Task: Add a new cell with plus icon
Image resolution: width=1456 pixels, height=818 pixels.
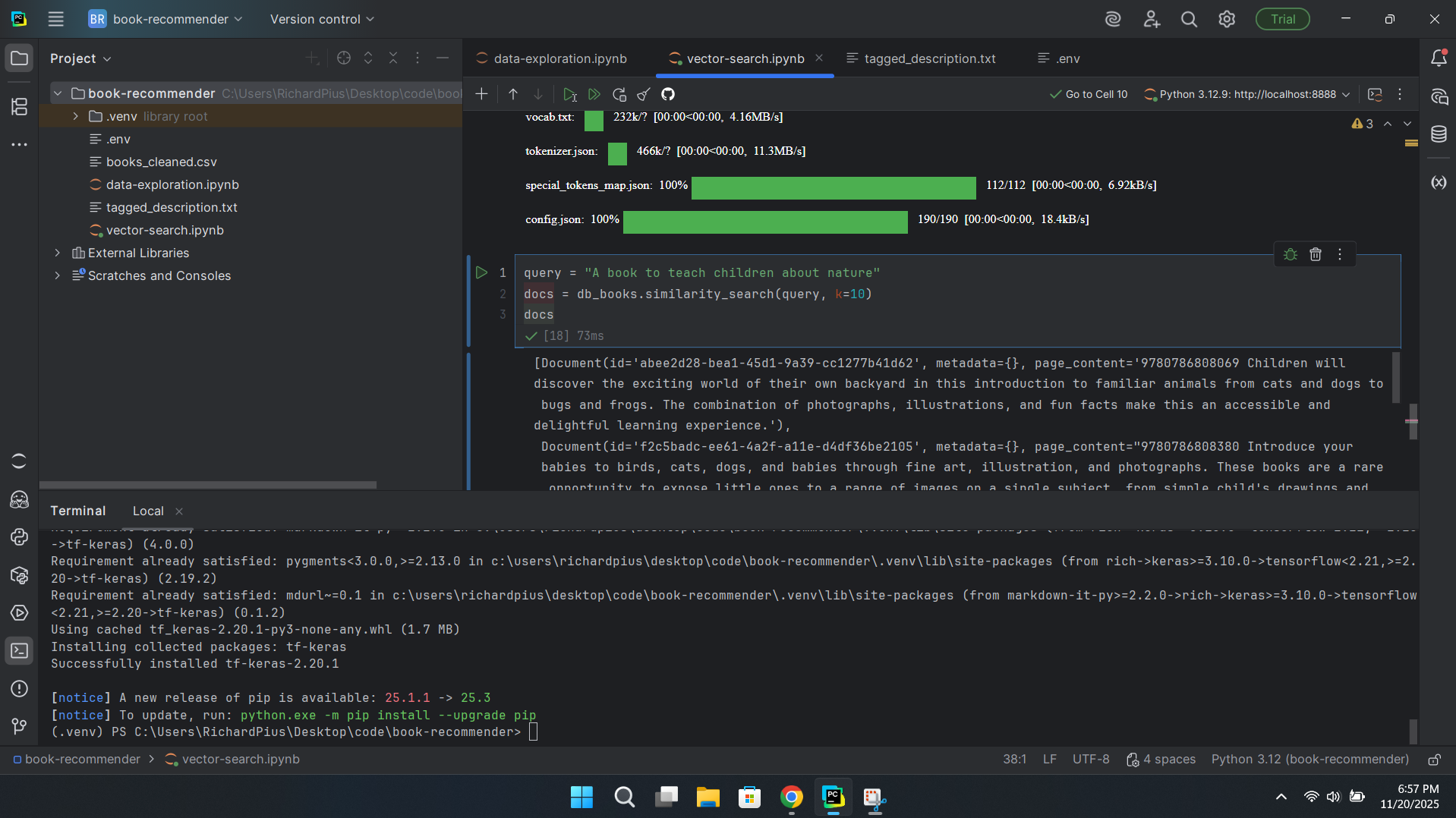Action: (x=481, y=94)
